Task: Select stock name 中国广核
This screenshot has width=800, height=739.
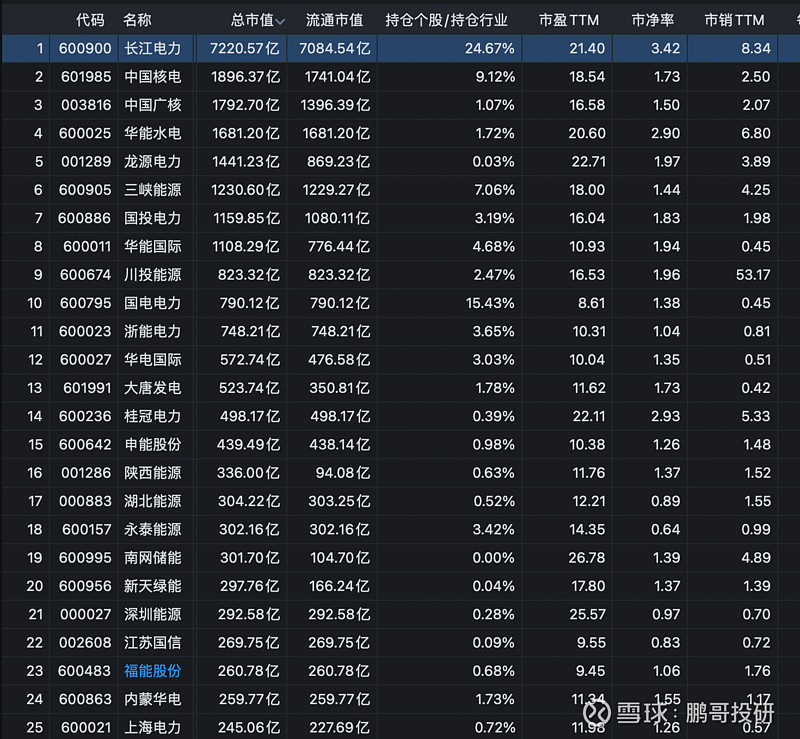Action: [153, 105]
